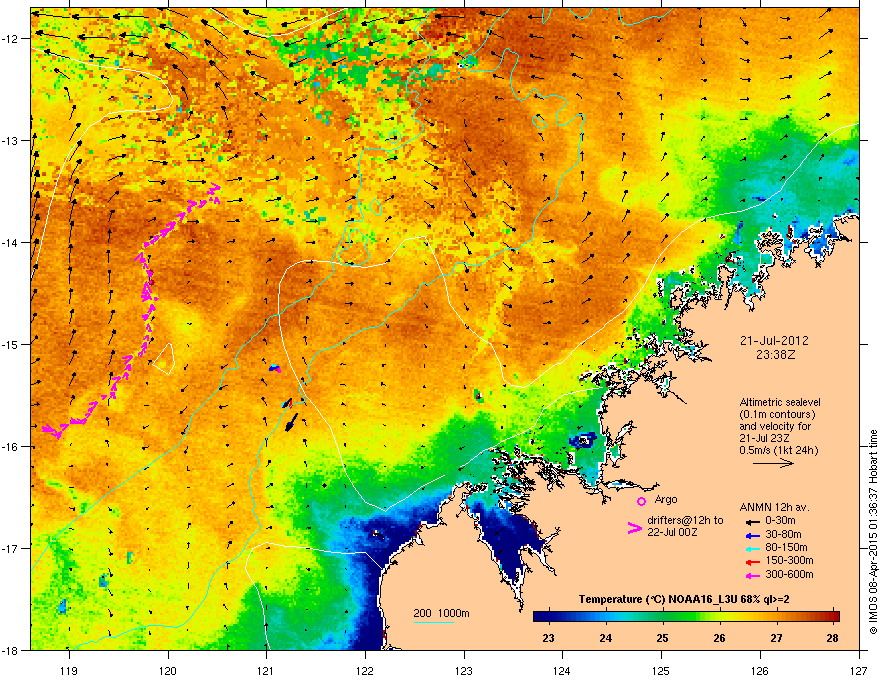Select the '300-600m' depth label
This screenshot has height=680, width=880.
pos(789,574)
